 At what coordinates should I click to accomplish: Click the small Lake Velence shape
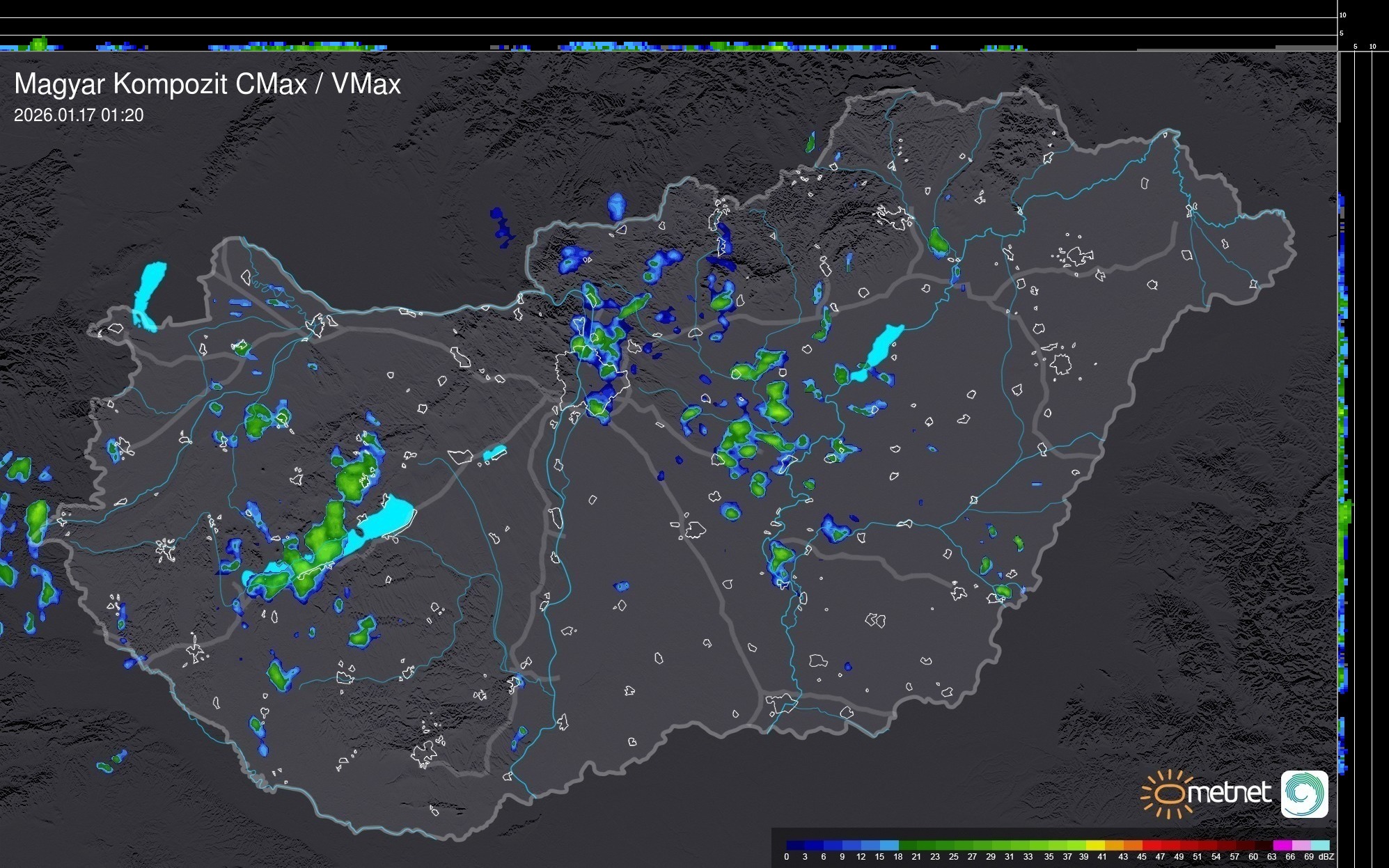(494, 453)
